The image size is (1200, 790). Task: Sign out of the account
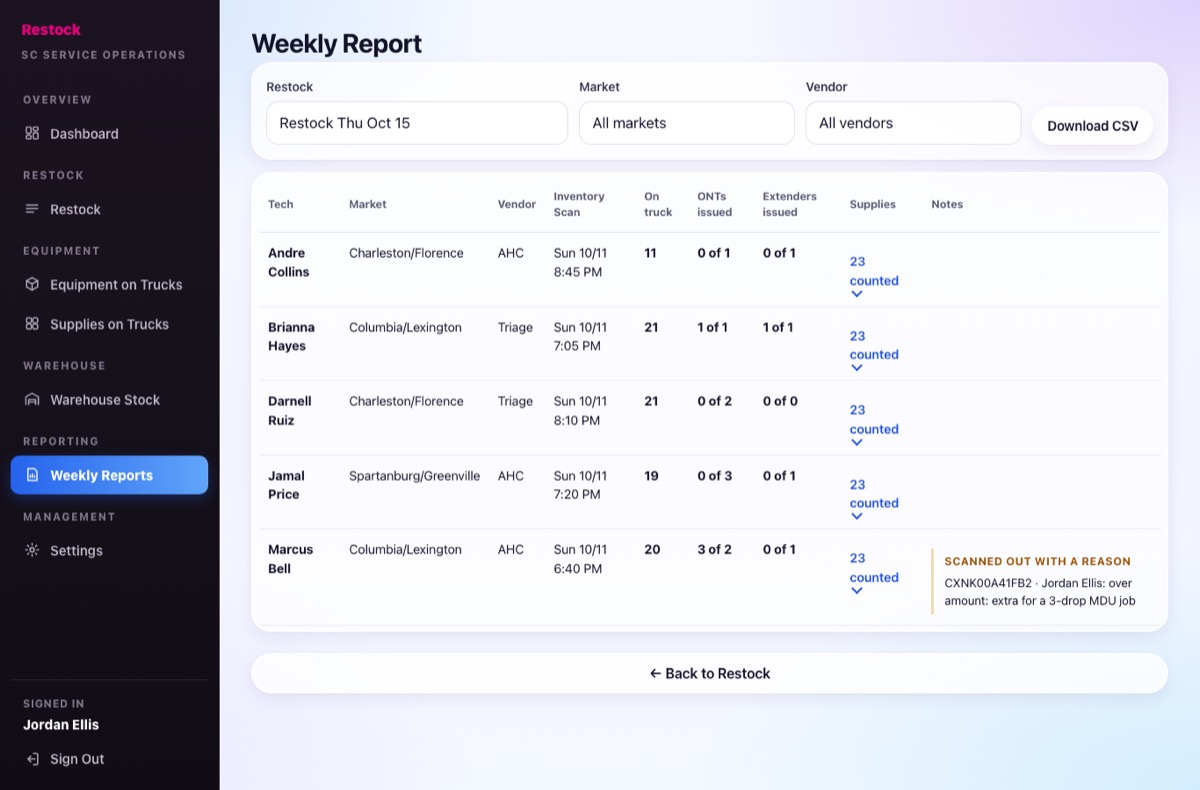point(109,759)
